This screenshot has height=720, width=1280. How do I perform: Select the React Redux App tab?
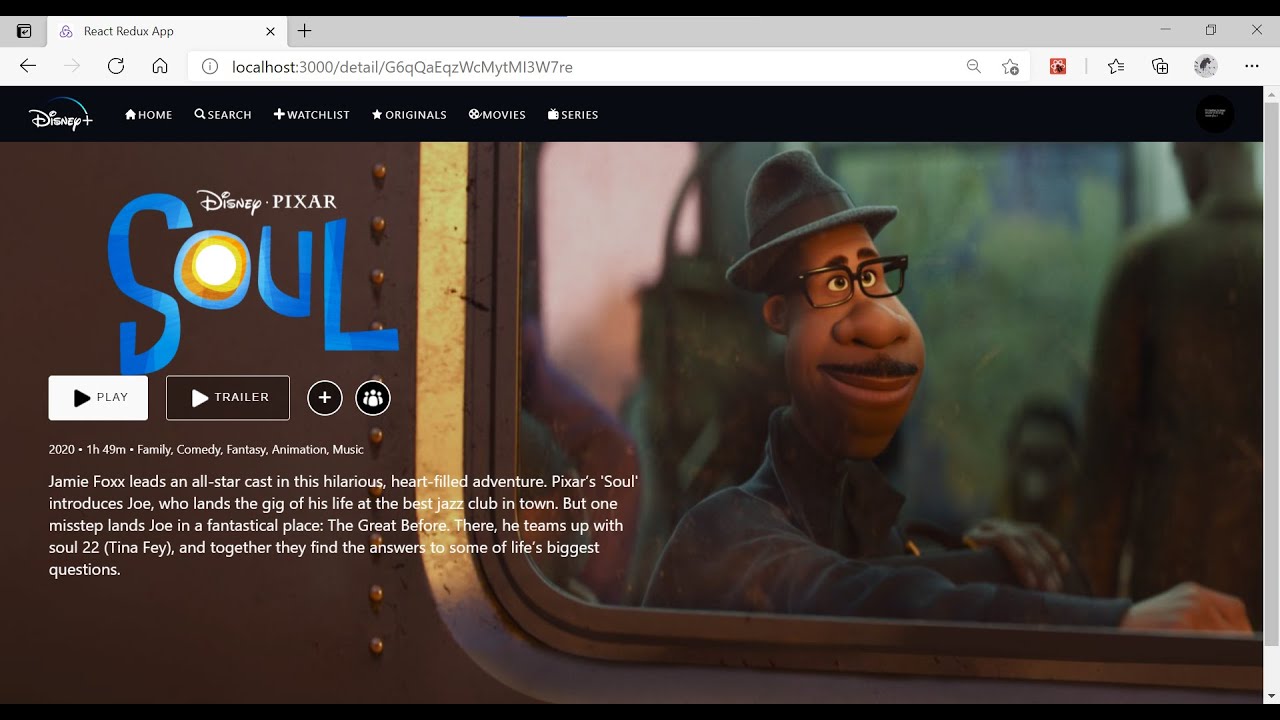(166, 31)
